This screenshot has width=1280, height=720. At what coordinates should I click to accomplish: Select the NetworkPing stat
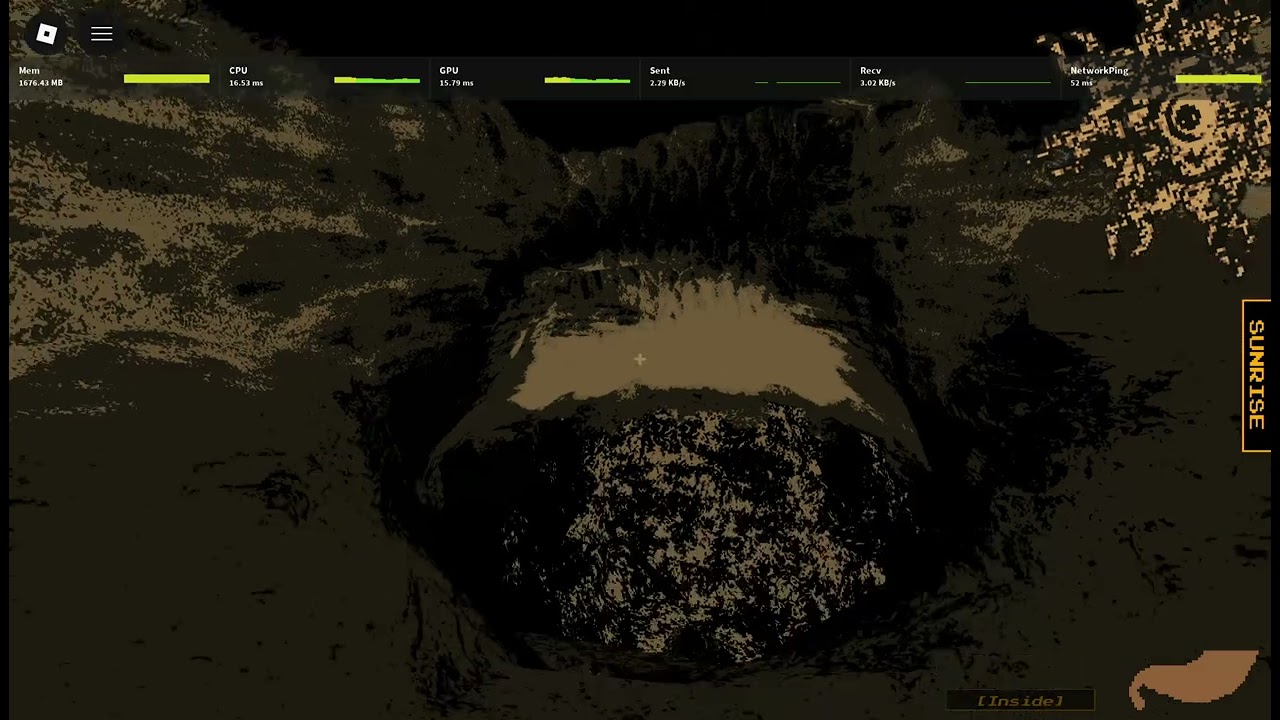tap(1166, 77)
